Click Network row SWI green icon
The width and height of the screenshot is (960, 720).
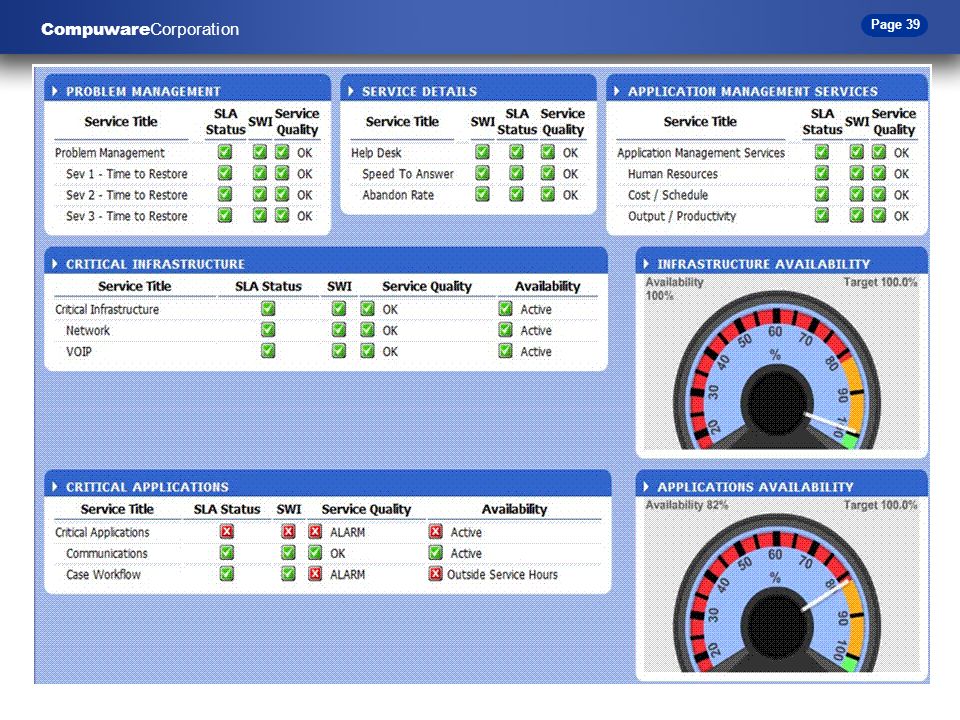(x=339, y=330)
